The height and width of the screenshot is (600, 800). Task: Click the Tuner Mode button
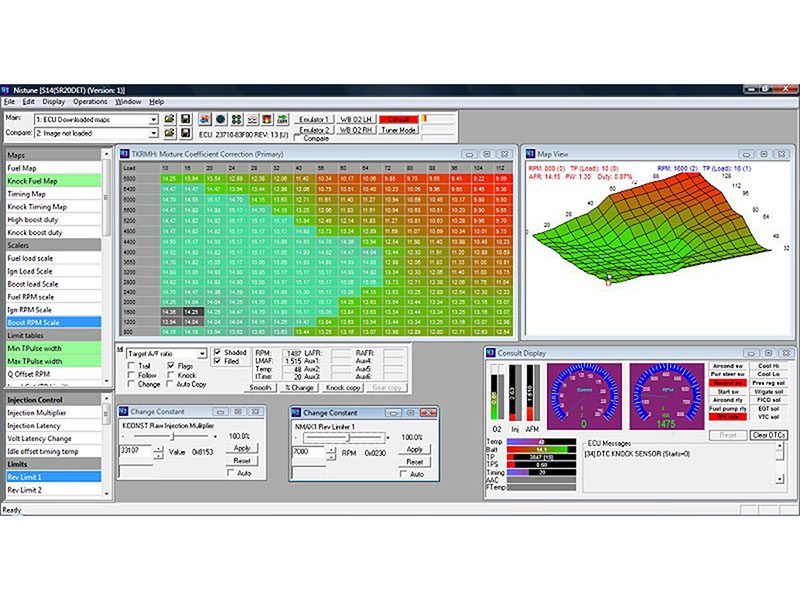tap(398, 130)
